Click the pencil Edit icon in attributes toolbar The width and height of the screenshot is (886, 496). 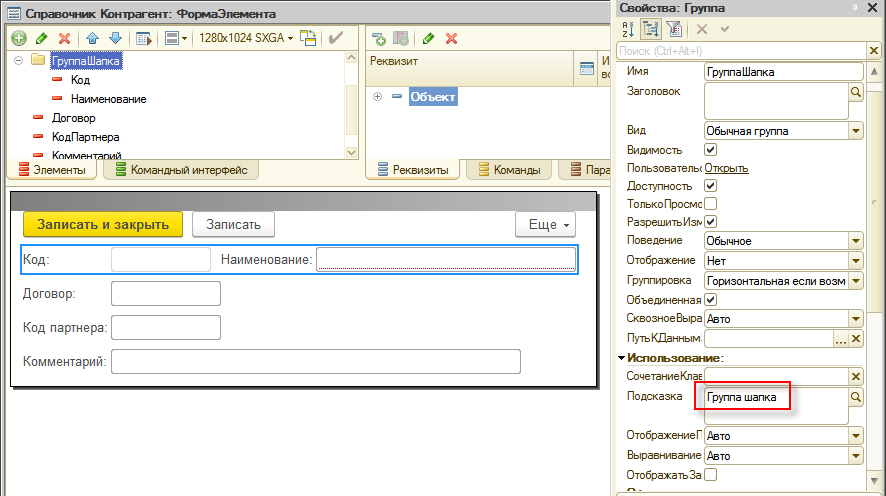(428, 38)
